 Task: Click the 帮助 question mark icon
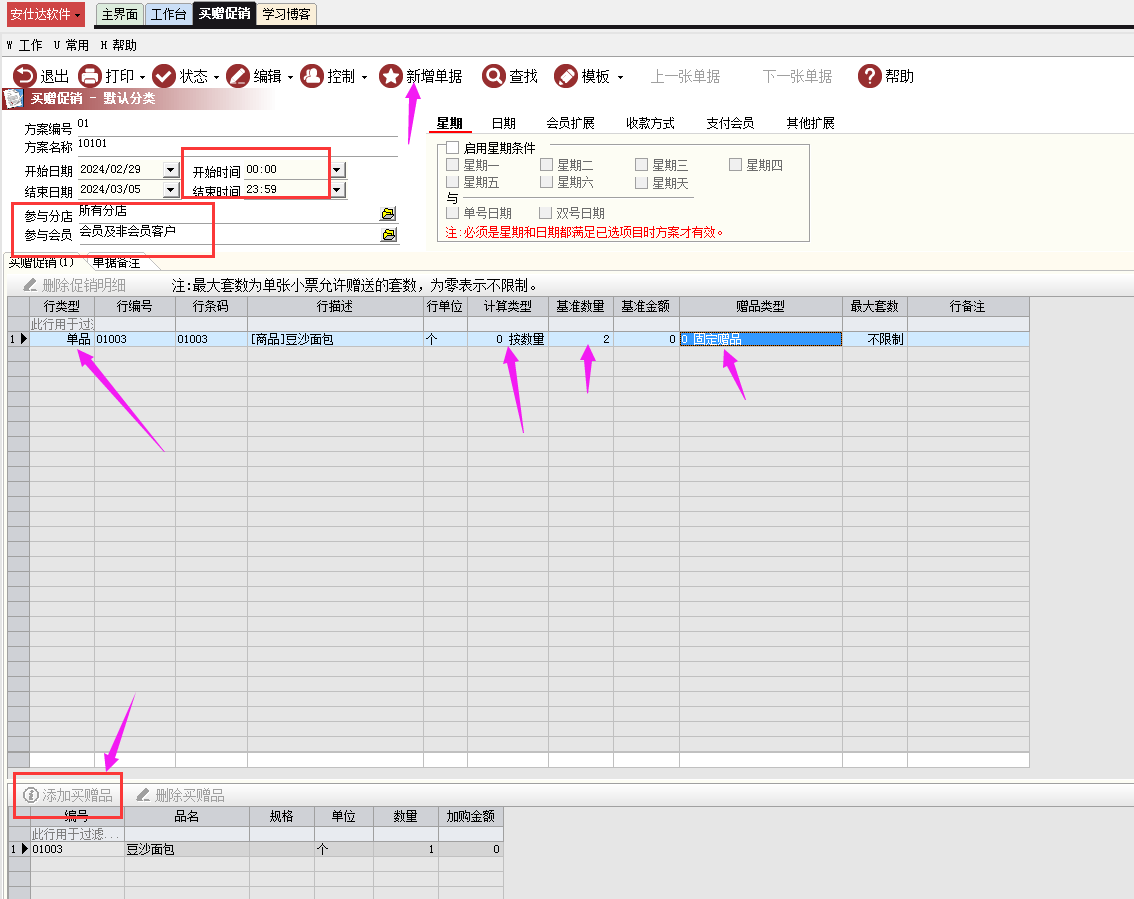[869, 76]
